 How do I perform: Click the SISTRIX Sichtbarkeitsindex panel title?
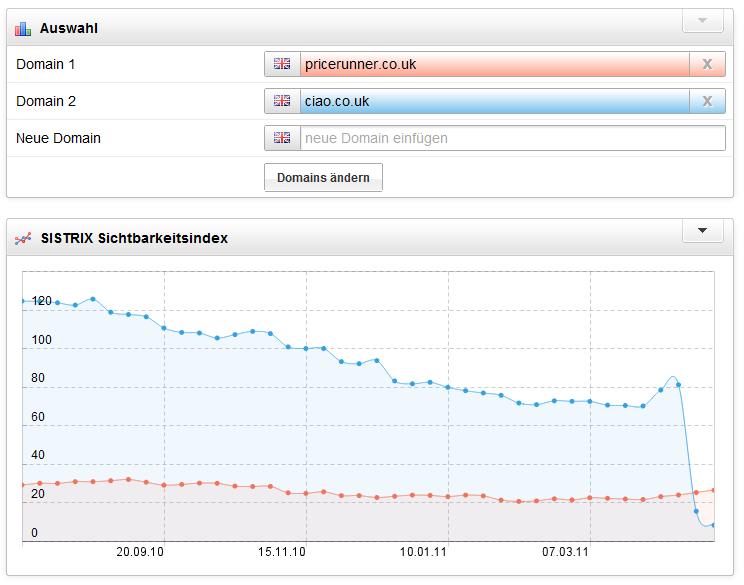pos(134,239)
